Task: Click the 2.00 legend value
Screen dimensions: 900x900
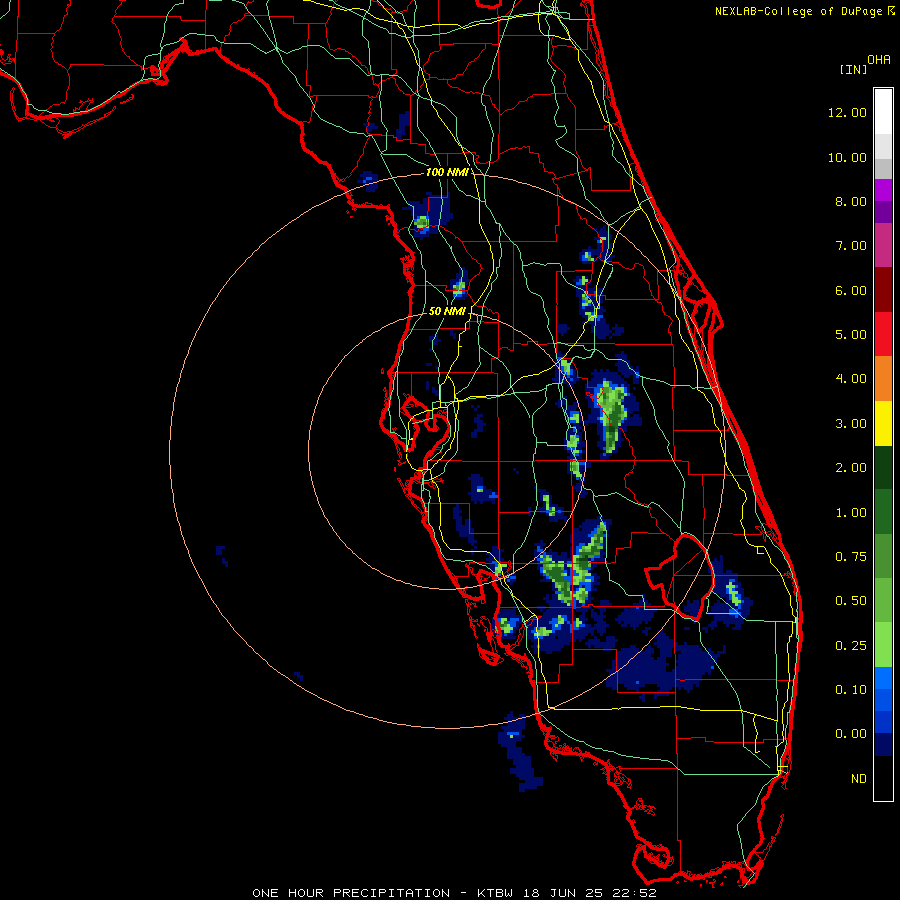Action: coord(851,468)
